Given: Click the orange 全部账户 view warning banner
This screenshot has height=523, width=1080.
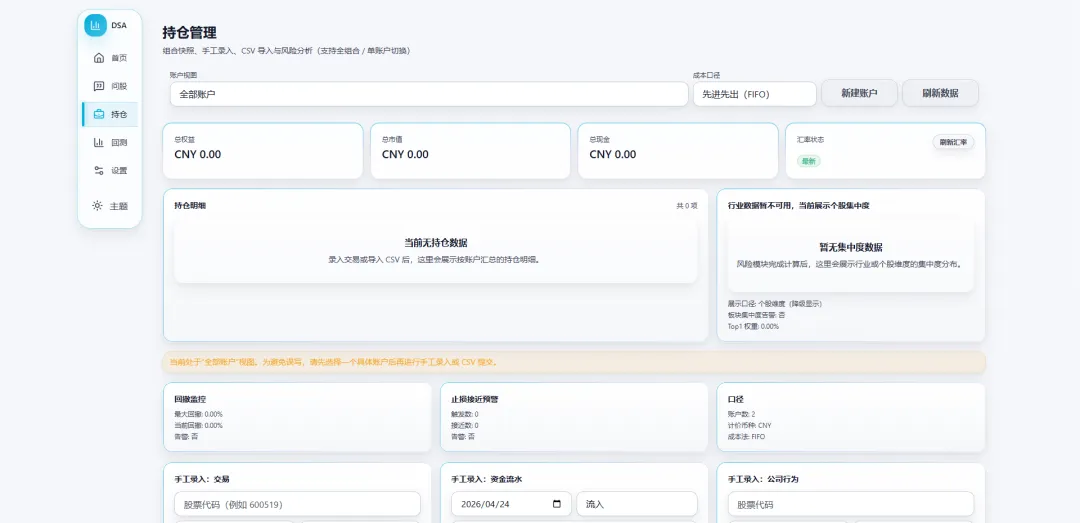Looking at the screenshot, I should pos(574,362).
